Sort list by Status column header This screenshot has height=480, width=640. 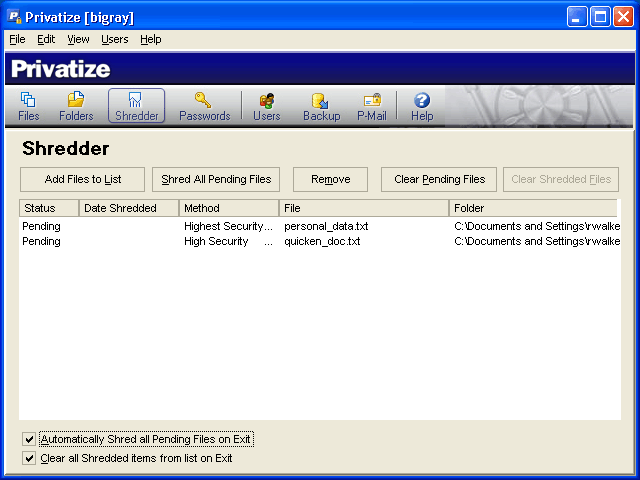48,208
